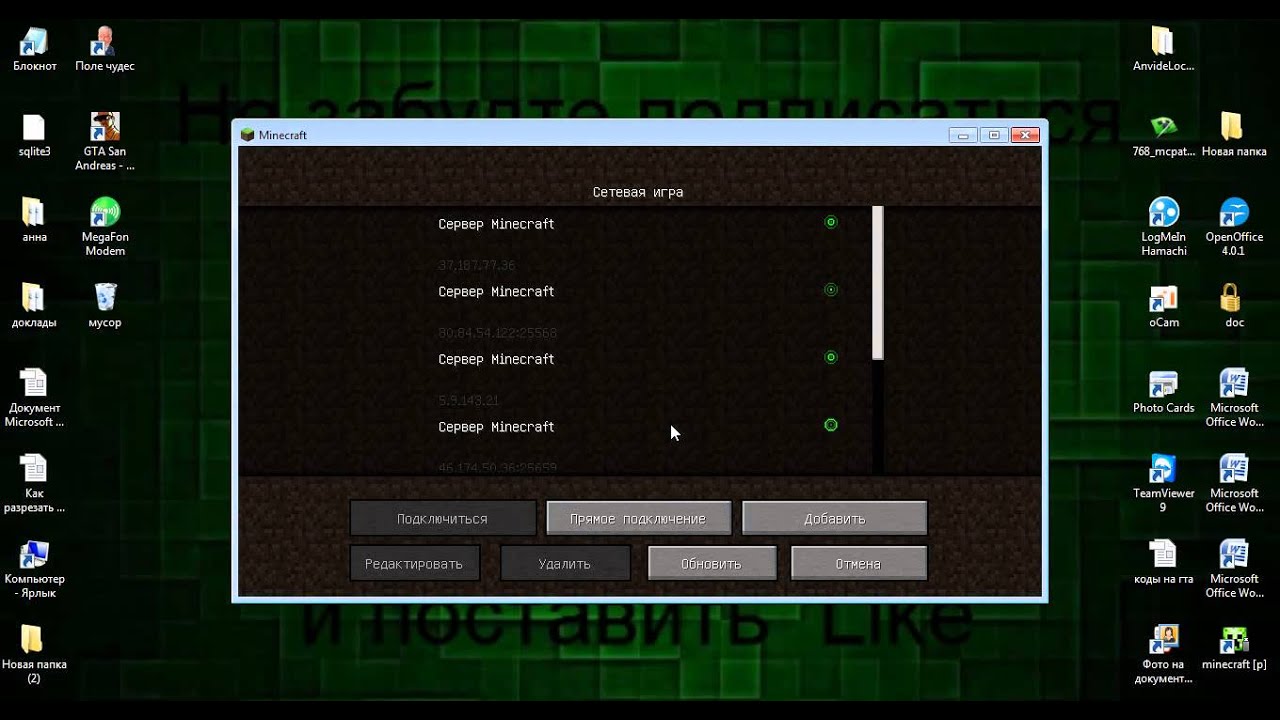Click the ping indicator of the last visible server

point(830,425)
